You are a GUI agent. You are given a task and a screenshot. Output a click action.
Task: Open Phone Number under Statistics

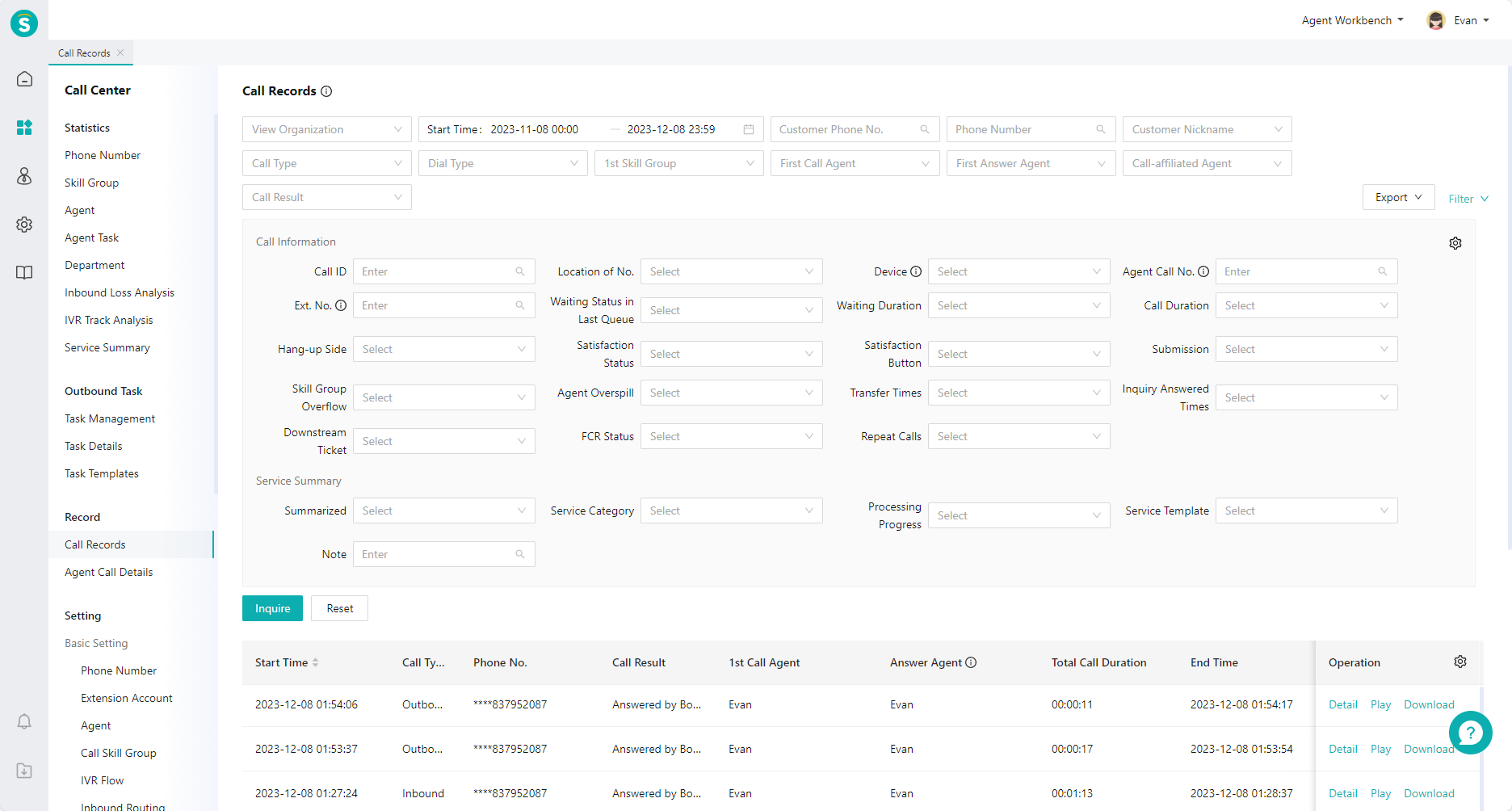103,155
